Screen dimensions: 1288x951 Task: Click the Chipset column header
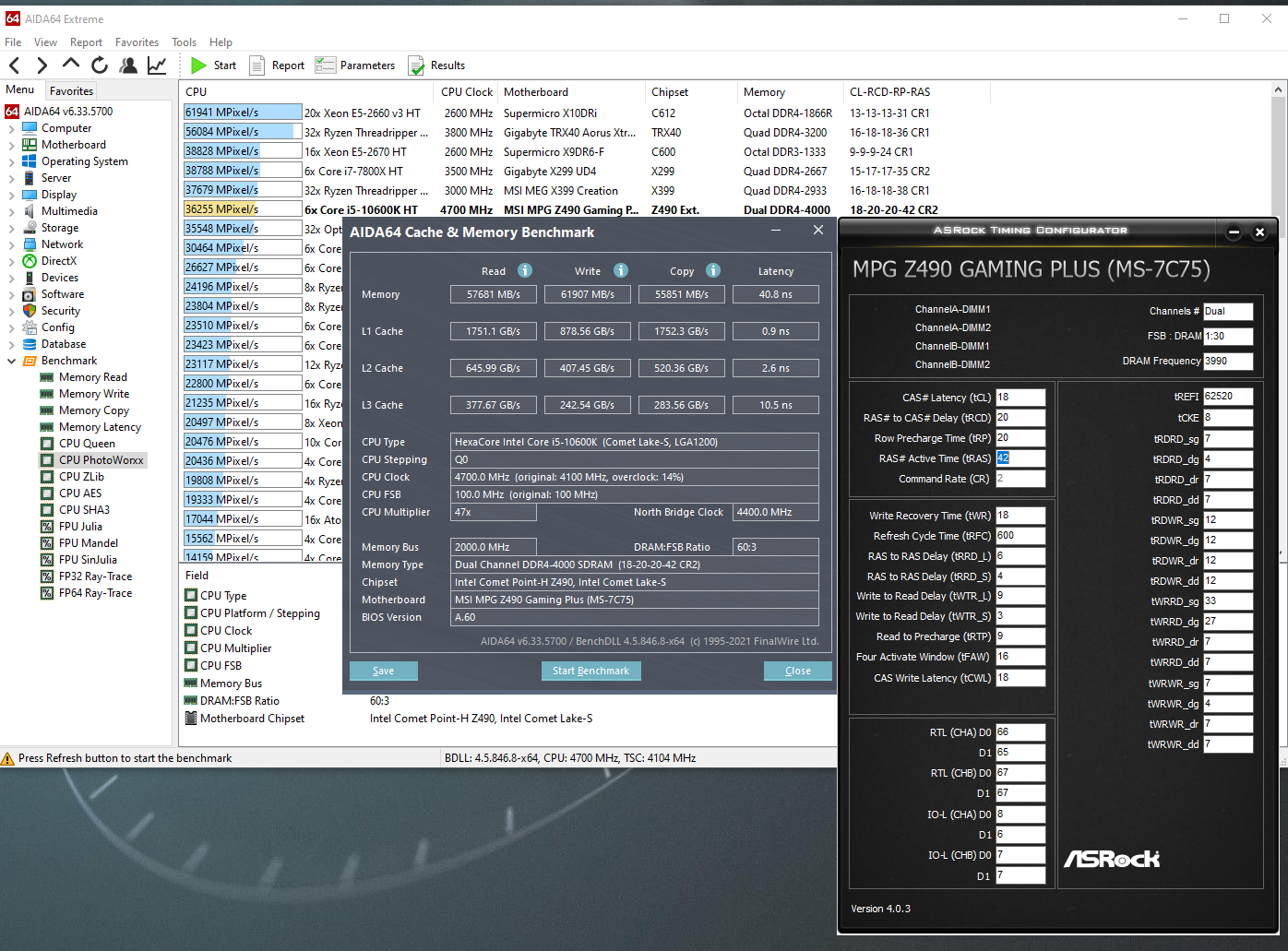pos(691,92)
